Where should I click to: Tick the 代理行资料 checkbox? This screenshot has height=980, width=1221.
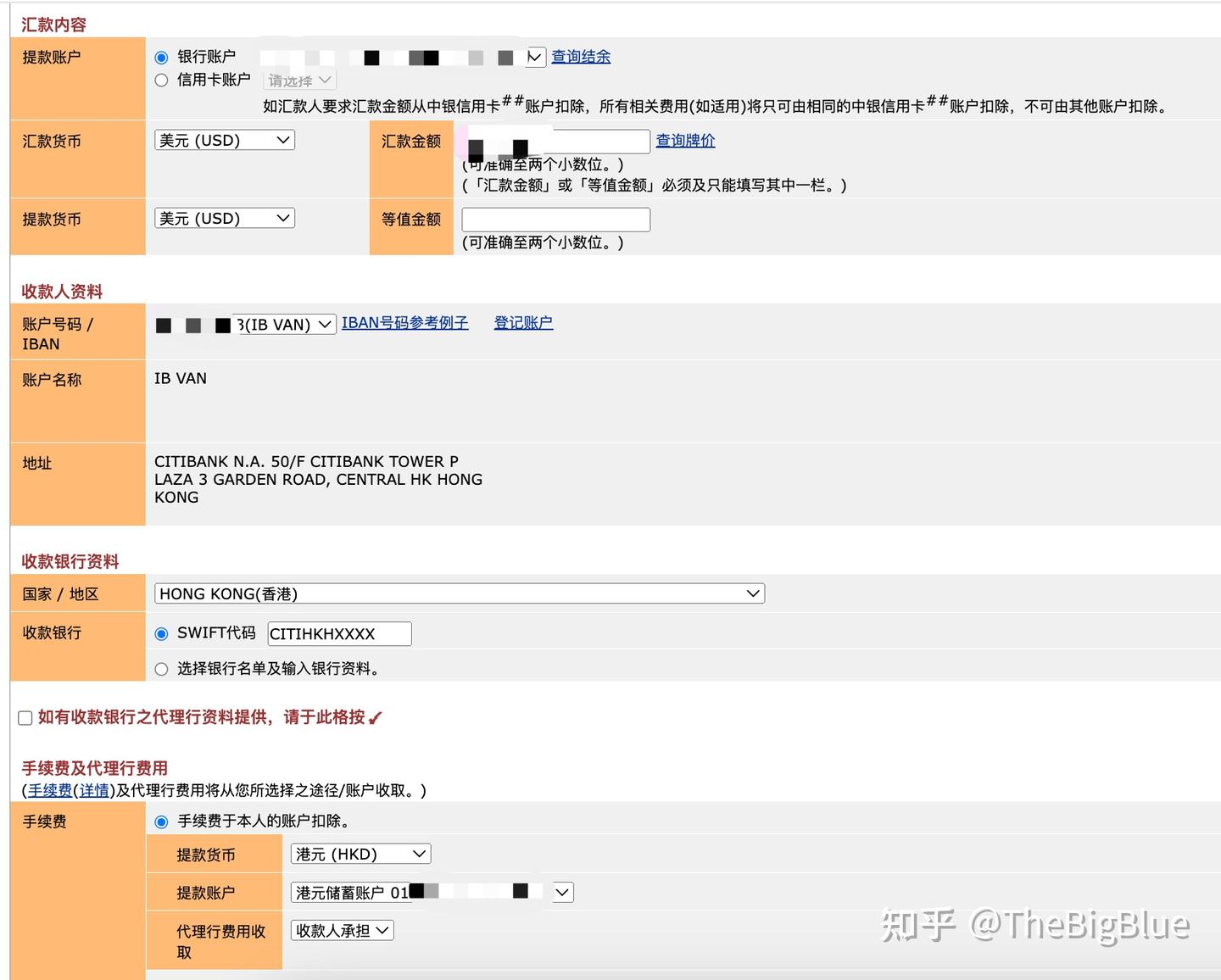[25, 718]
